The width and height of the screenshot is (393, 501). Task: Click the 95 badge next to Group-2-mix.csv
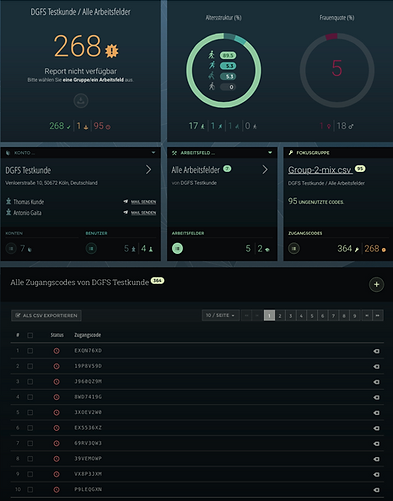point(360,169)
